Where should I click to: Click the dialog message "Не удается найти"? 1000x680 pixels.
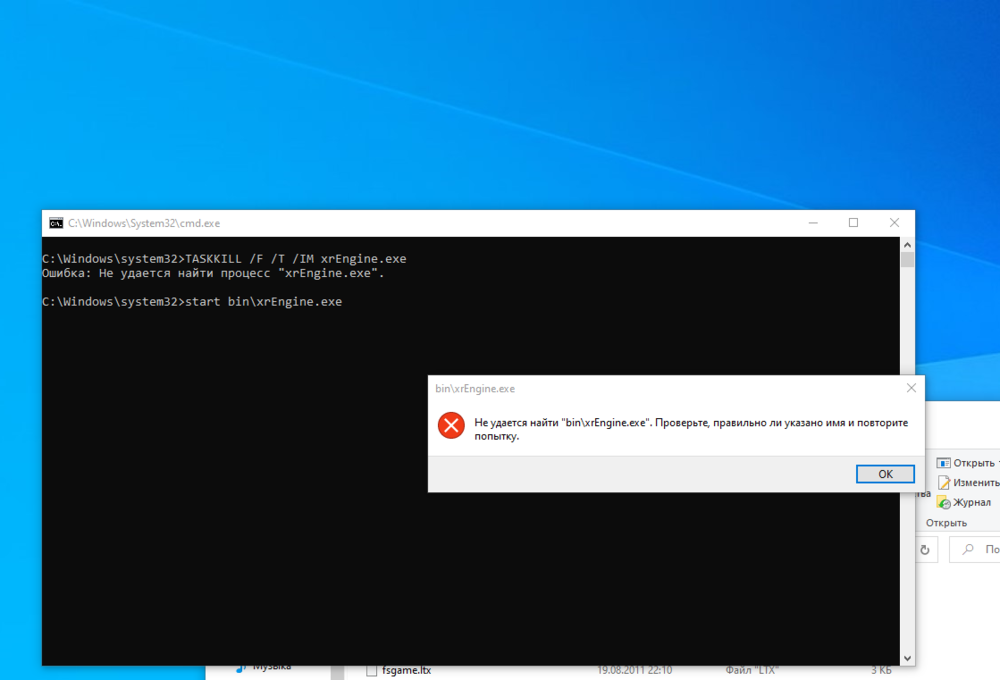[691, 429]
